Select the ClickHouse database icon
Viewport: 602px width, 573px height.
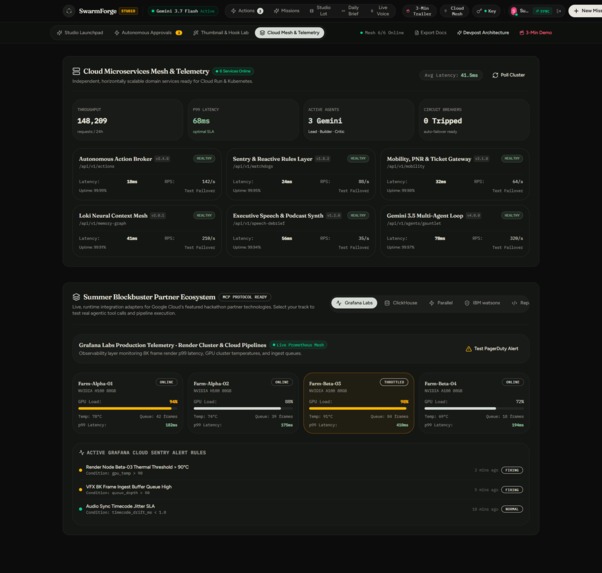coord(387,303)
